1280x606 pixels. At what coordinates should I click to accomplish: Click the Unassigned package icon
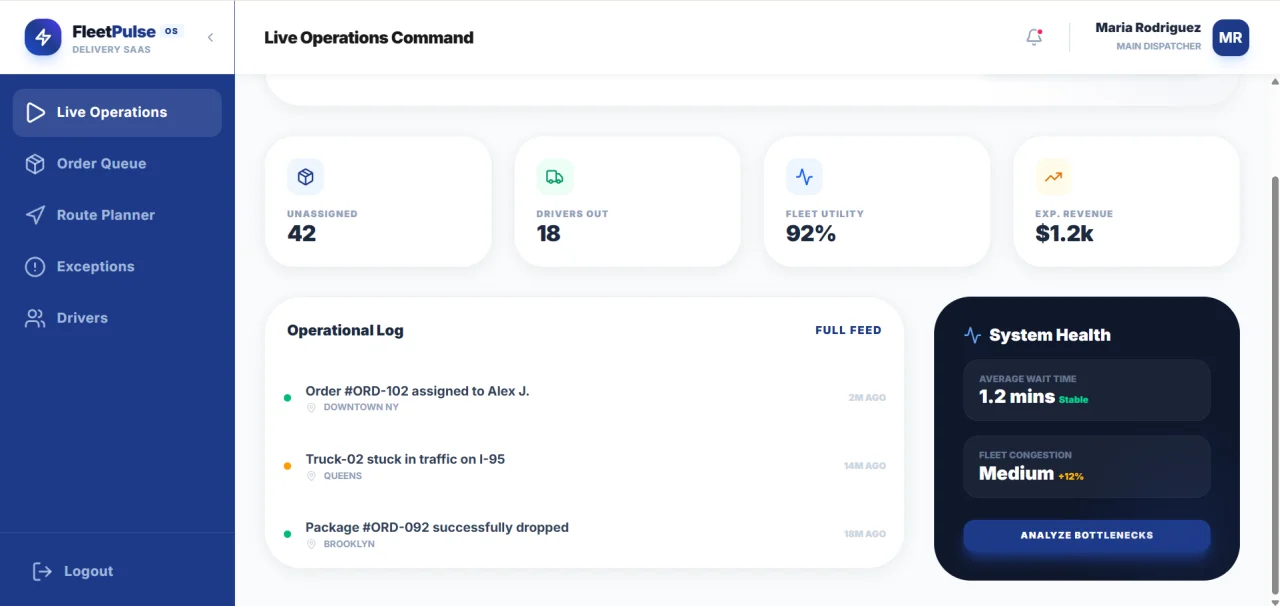[x=305, y=177]
